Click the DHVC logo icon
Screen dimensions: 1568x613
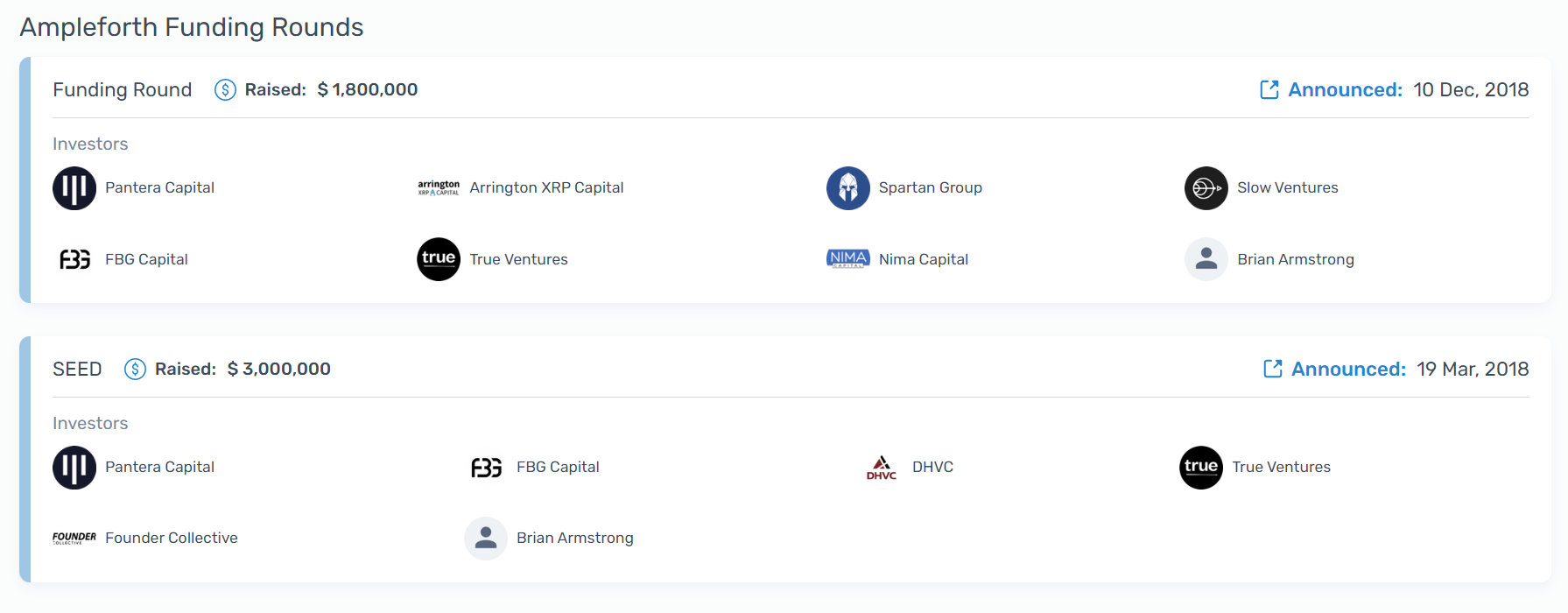[882, 468]
